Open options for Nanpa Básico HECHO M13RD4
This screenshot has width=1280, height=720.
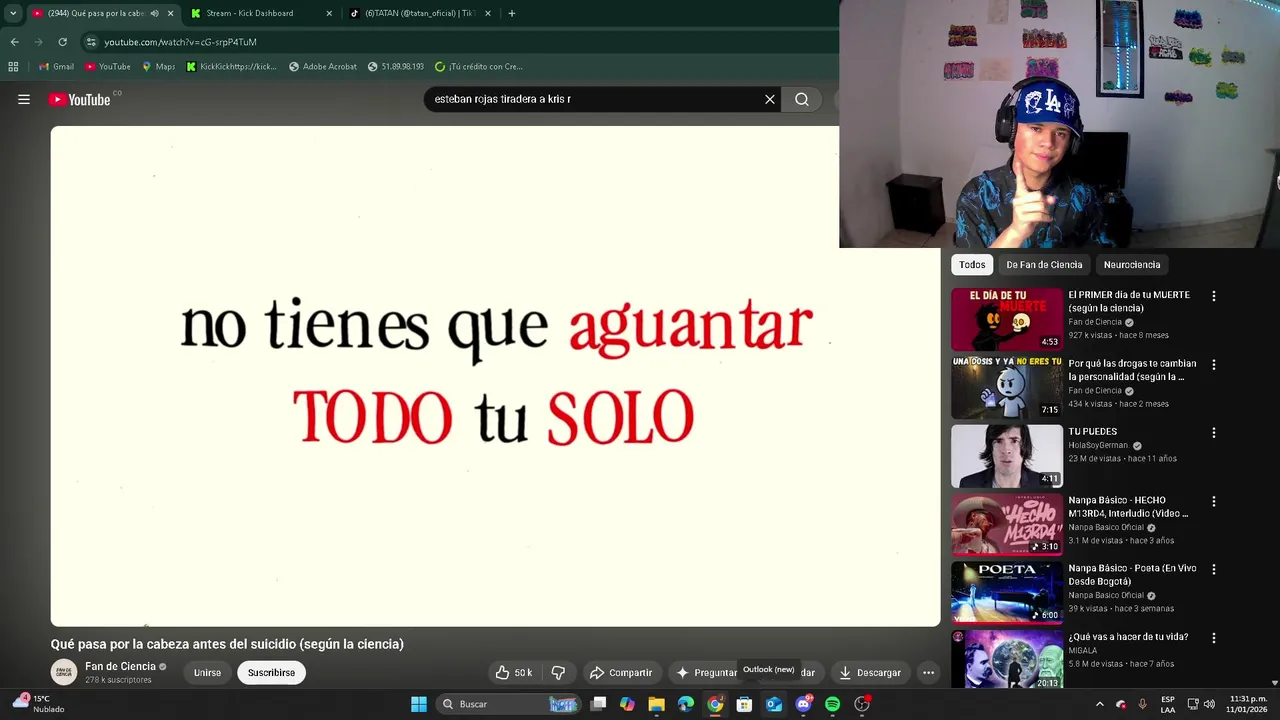[1214, 501]
